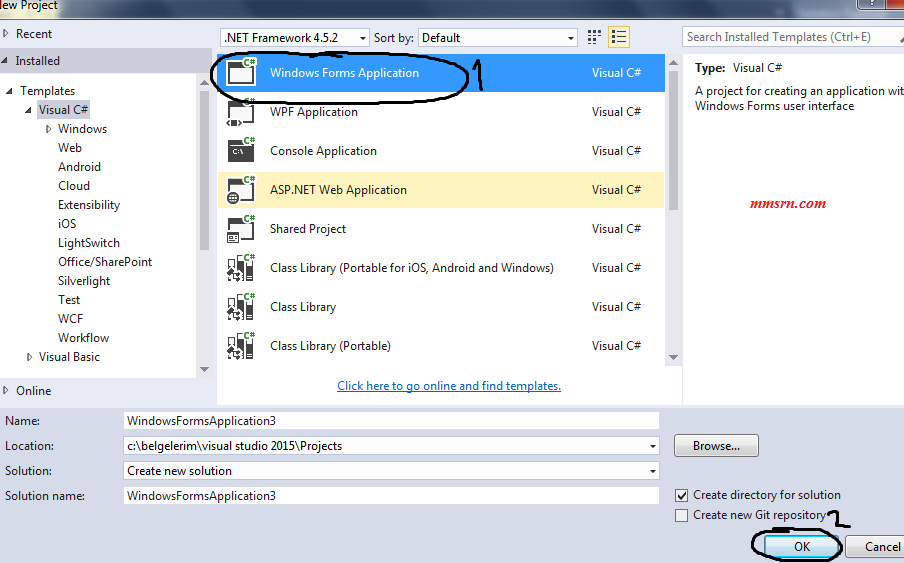This screenshot has width=904, height=563.
Task: Click the Class Library (Portable) template icon
Action: pyautogui.click(x=241, y=346)
